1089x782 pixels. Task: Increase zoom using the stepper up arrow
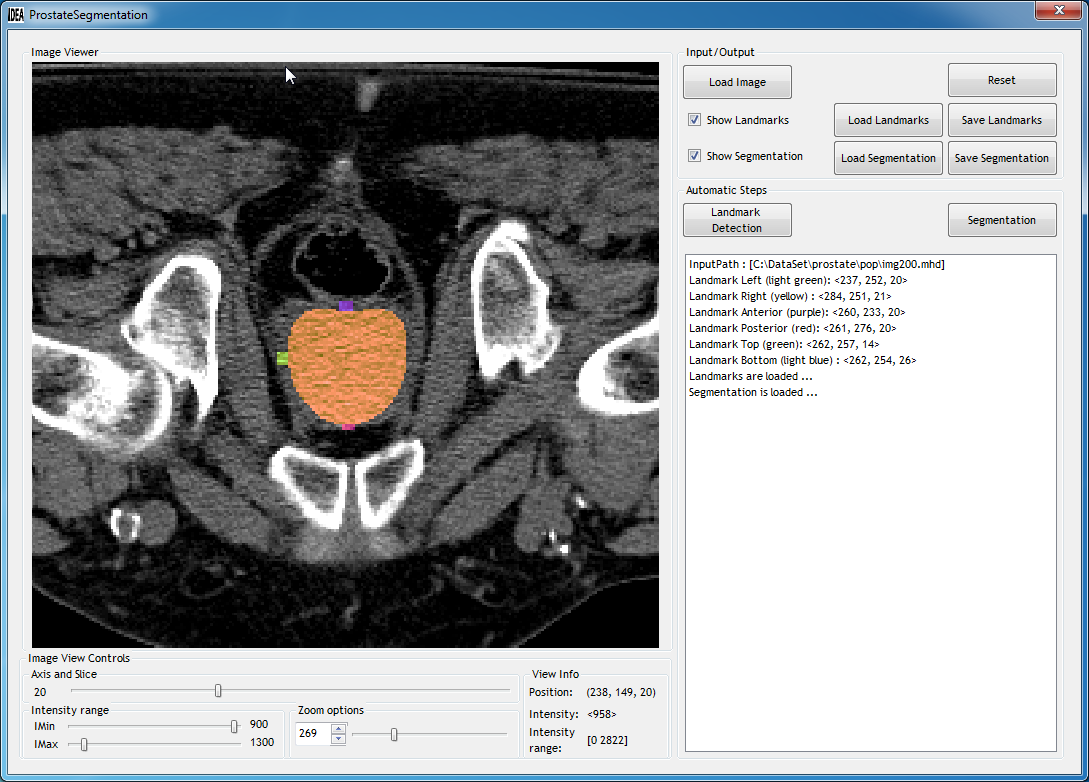click(338, 728)
